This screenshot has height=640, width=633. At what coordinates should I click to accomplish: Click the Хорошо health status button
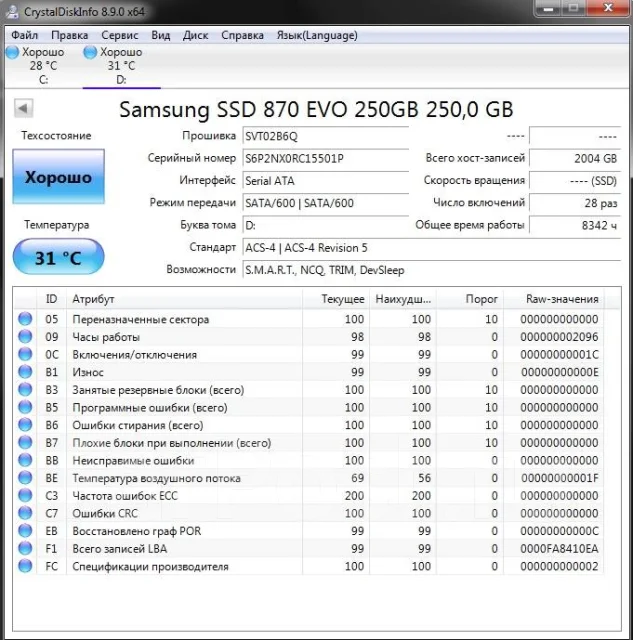58,177
